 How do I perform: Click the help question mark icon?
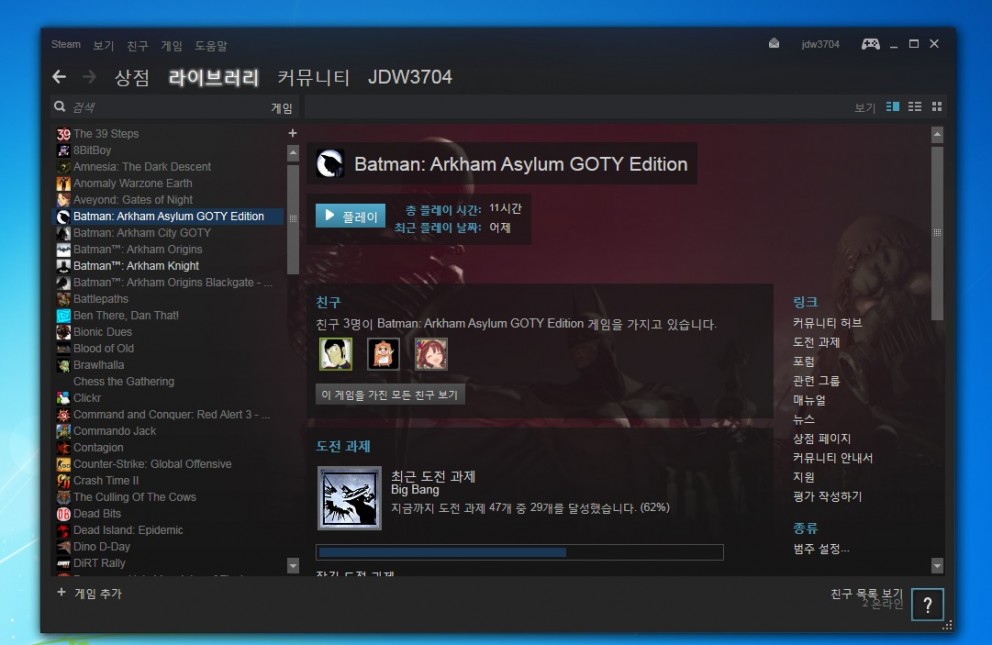(x=927, y=605)
